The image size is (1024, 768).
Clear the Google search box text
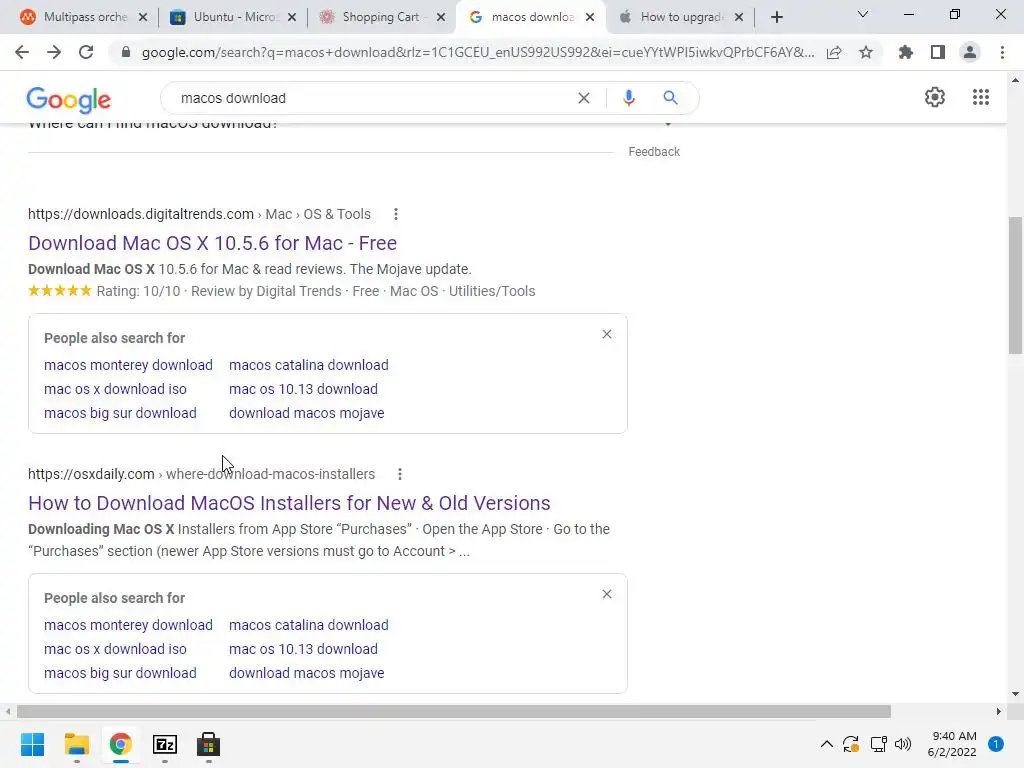[x=584, y=98]
